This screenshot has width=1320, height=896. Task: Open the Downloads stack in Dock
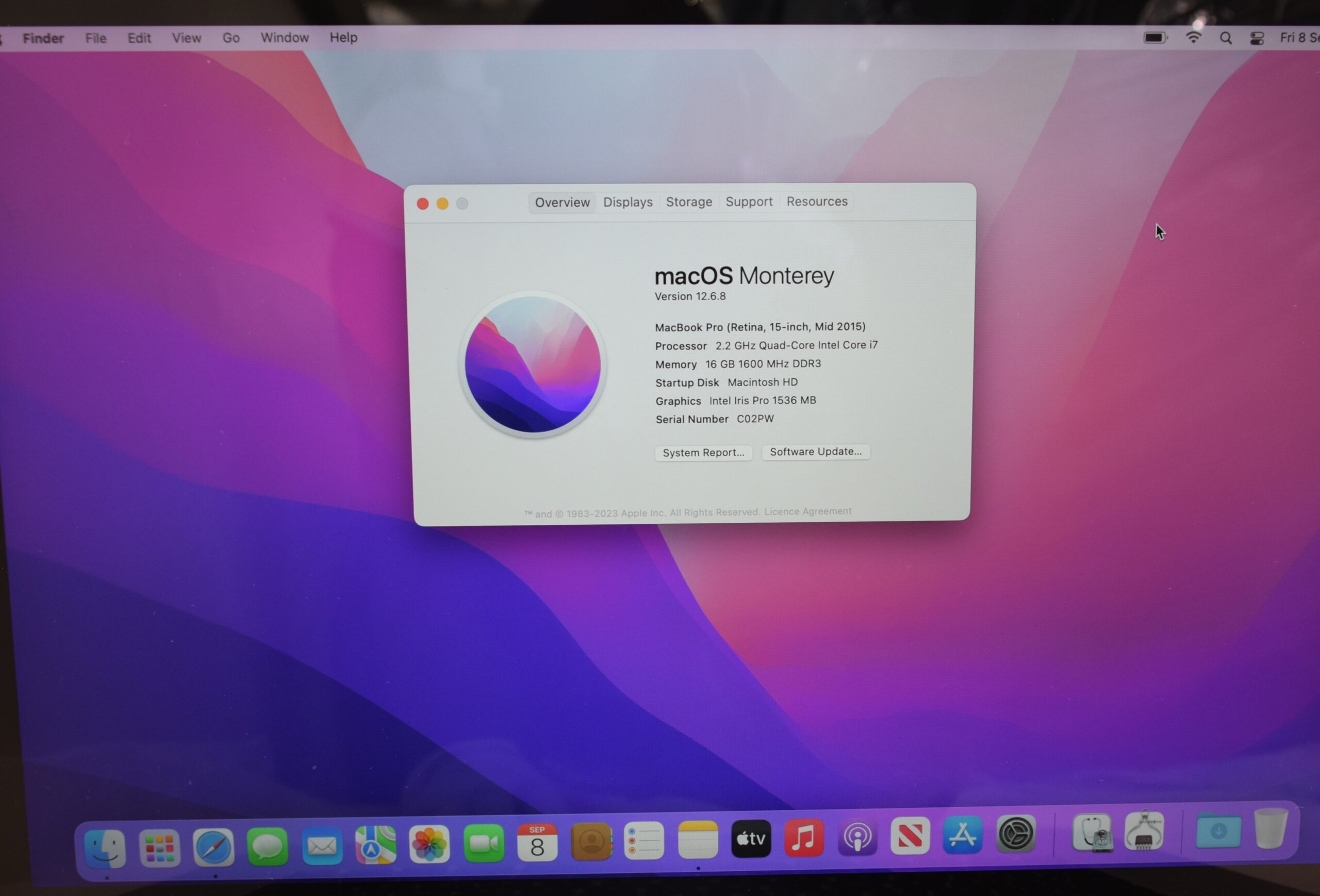pos(1218,830)
